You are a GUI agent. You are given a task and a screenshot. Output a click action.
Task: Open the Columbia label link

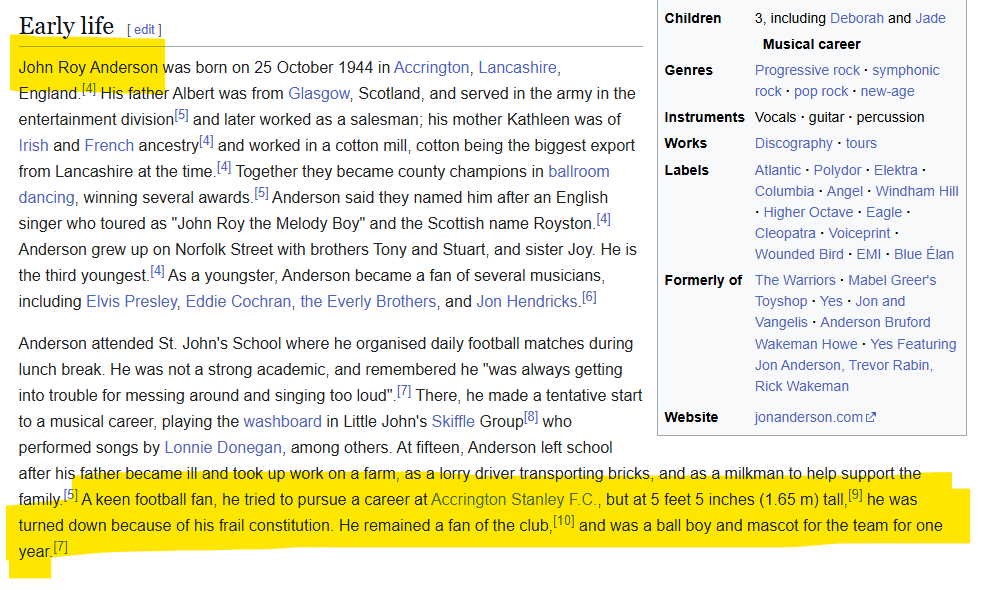[785, 191]
